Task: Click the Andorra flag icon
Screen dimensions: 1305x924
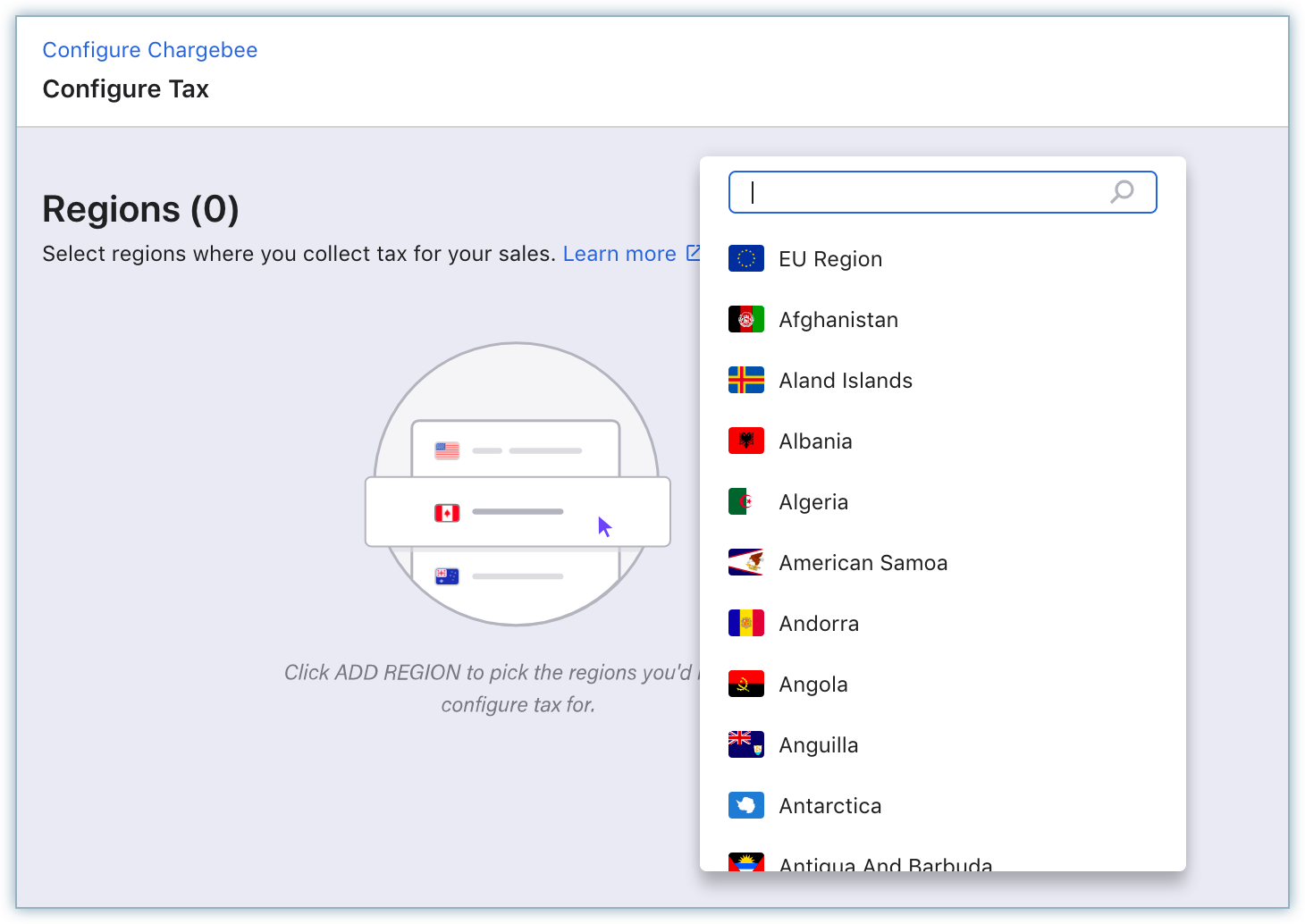Action: click(x=745, y=623)
